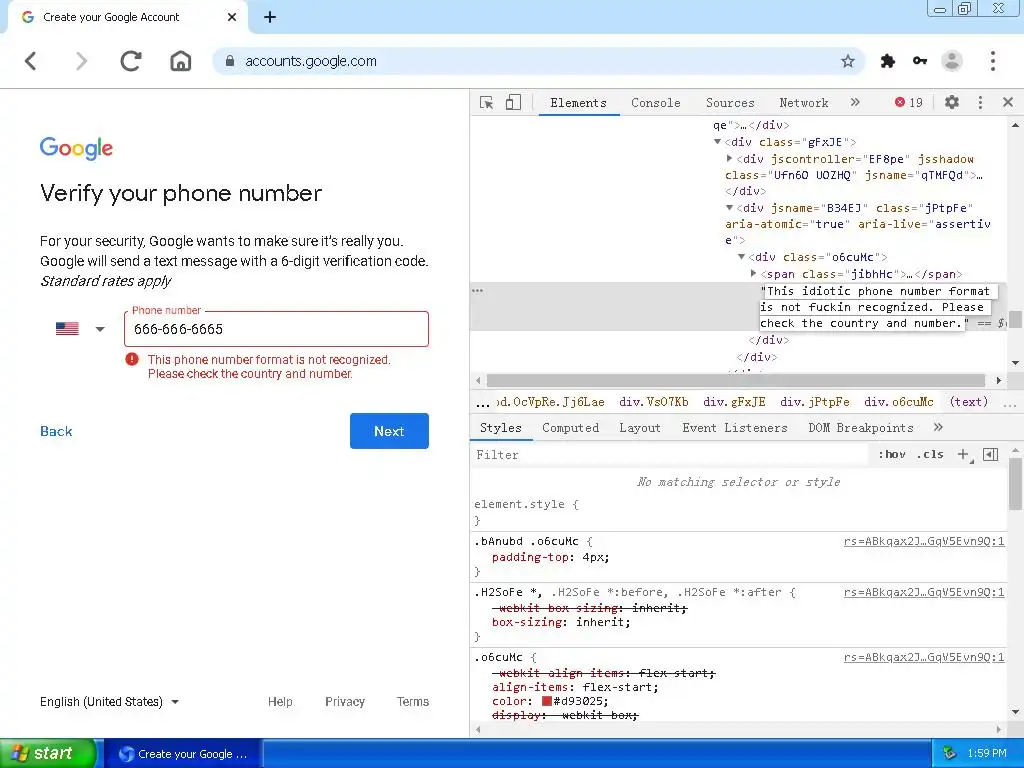Viewport: 1024px width, 768px height.
Task: Open the source link beside .H2SoFe rule
Action: 924,592
